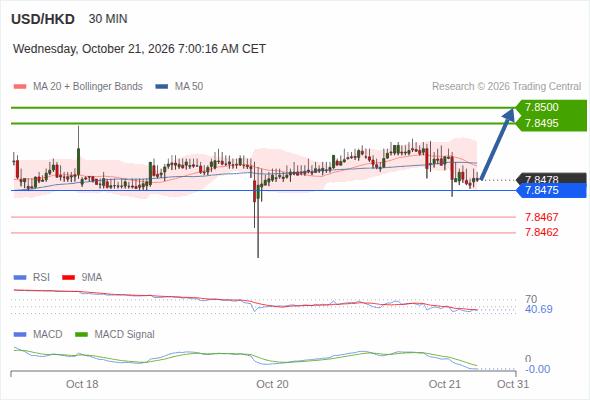The width and height of the screenshot is (590, 400).
Task: Click the 9MA legend label
Action: (x=92, y=277)
